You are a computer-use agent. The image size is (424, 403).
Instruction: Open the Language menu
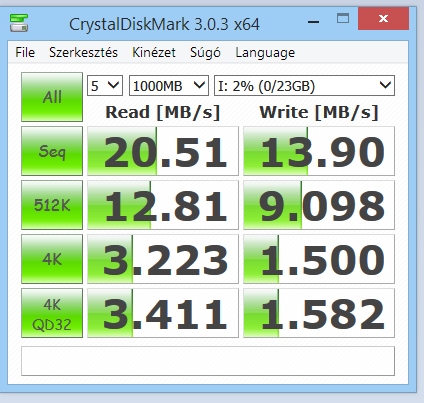(265, 53)
